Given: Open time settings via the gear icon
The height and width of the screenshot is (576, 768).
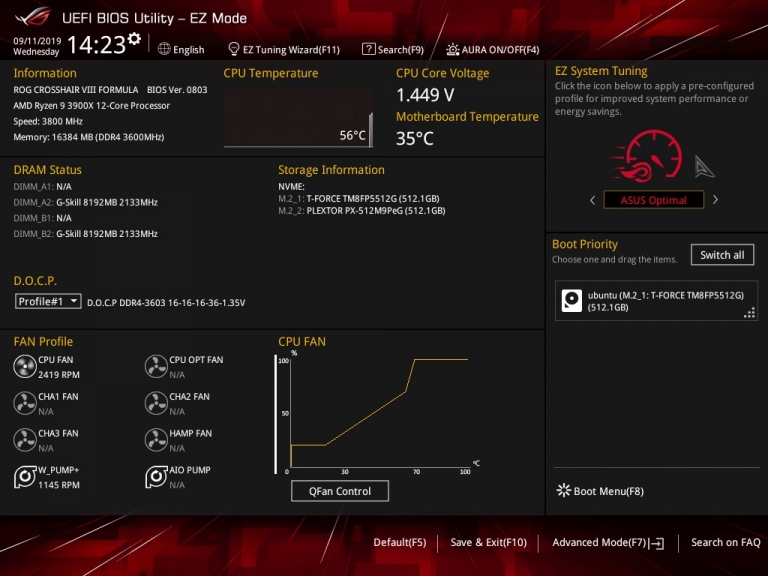Looking at the screenshot, I should (x=134, y=39).
